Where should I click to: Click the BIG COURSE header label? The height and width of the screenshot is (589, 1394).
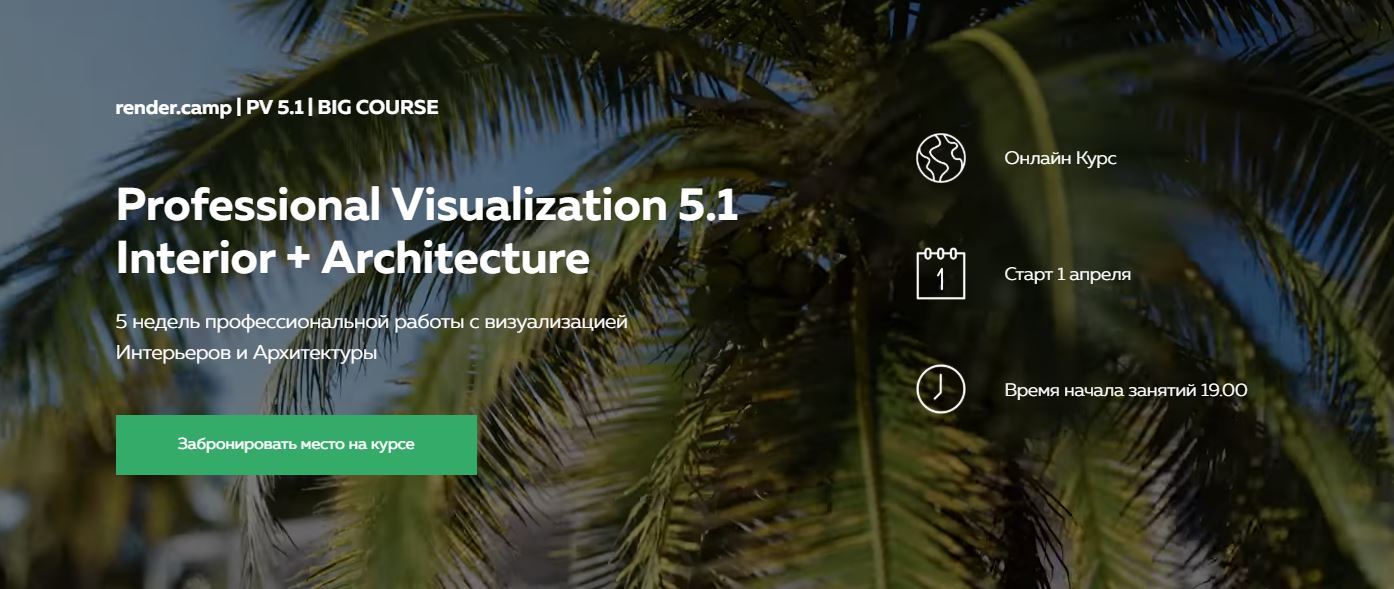click(x=378, y=107)
